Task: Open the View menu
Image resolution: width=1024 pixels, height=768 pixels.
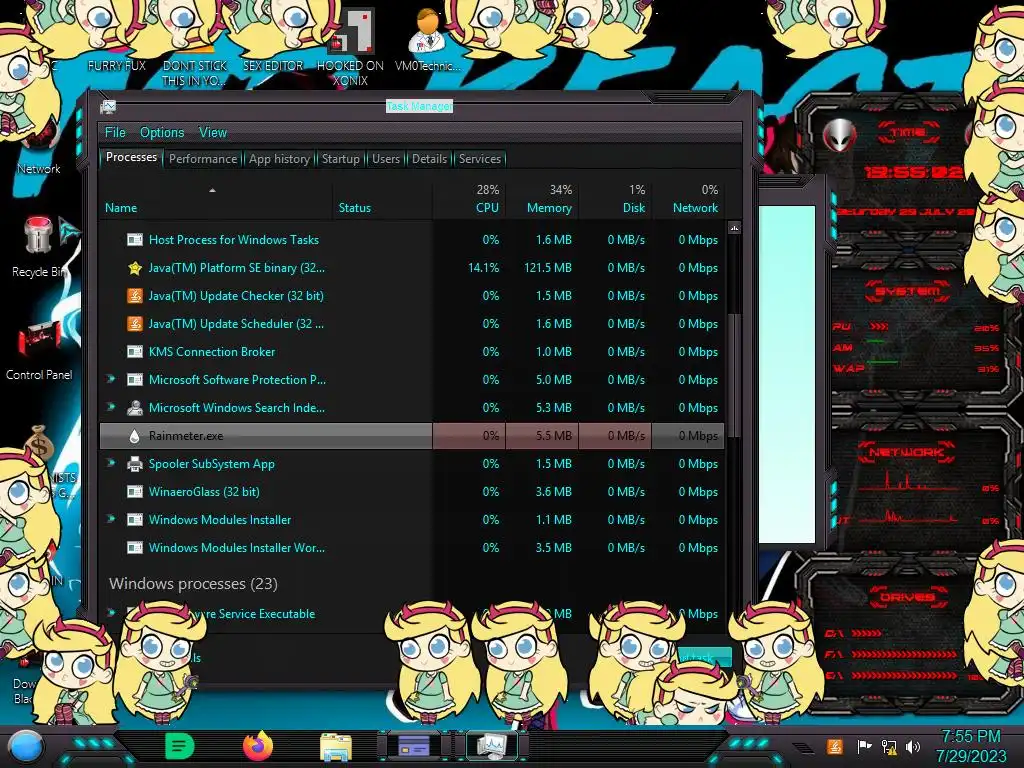Action: tap(213, 133)
